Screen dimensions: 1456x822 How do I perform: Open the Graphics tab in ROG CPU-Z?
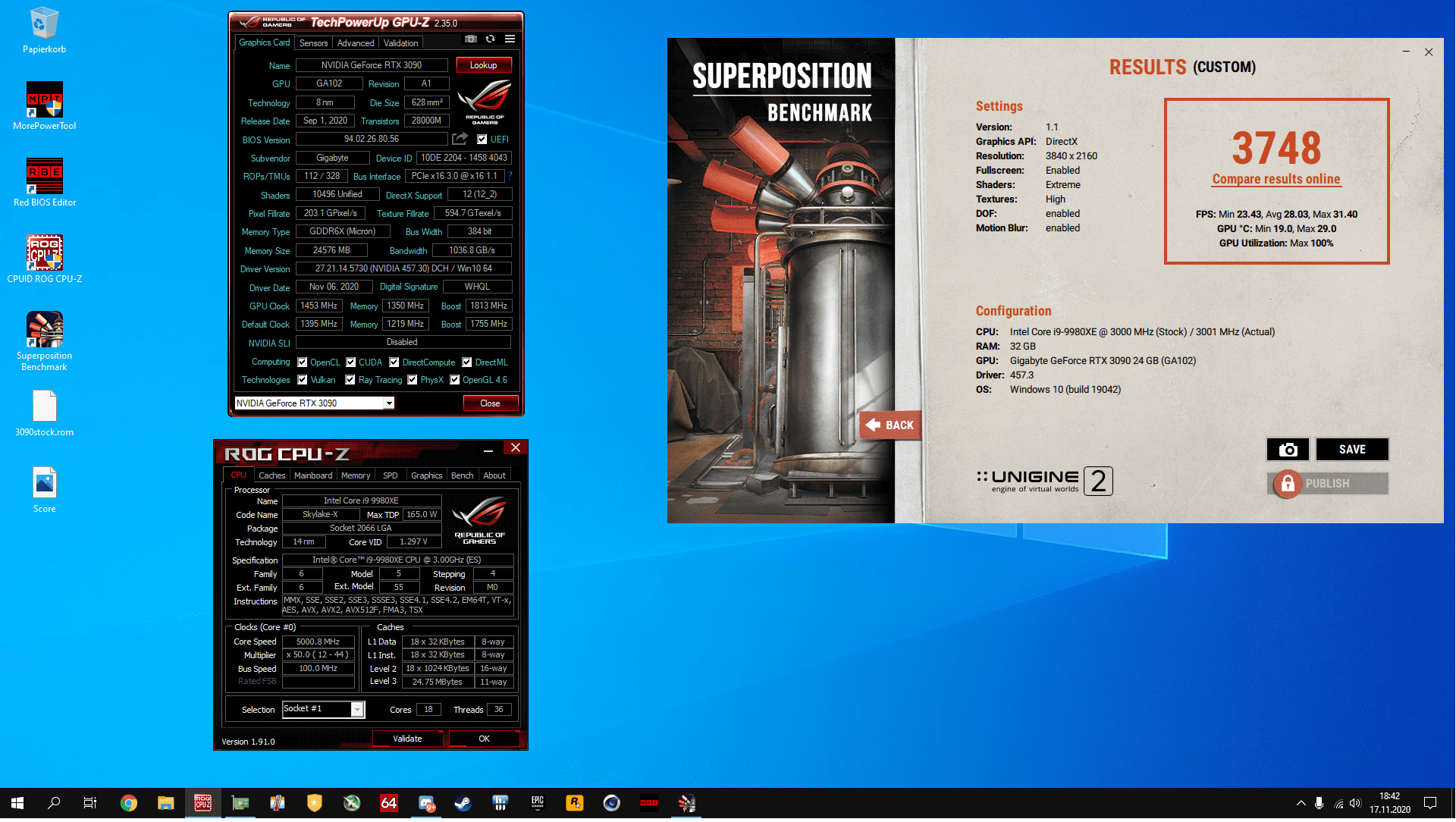tap(427, 475)
